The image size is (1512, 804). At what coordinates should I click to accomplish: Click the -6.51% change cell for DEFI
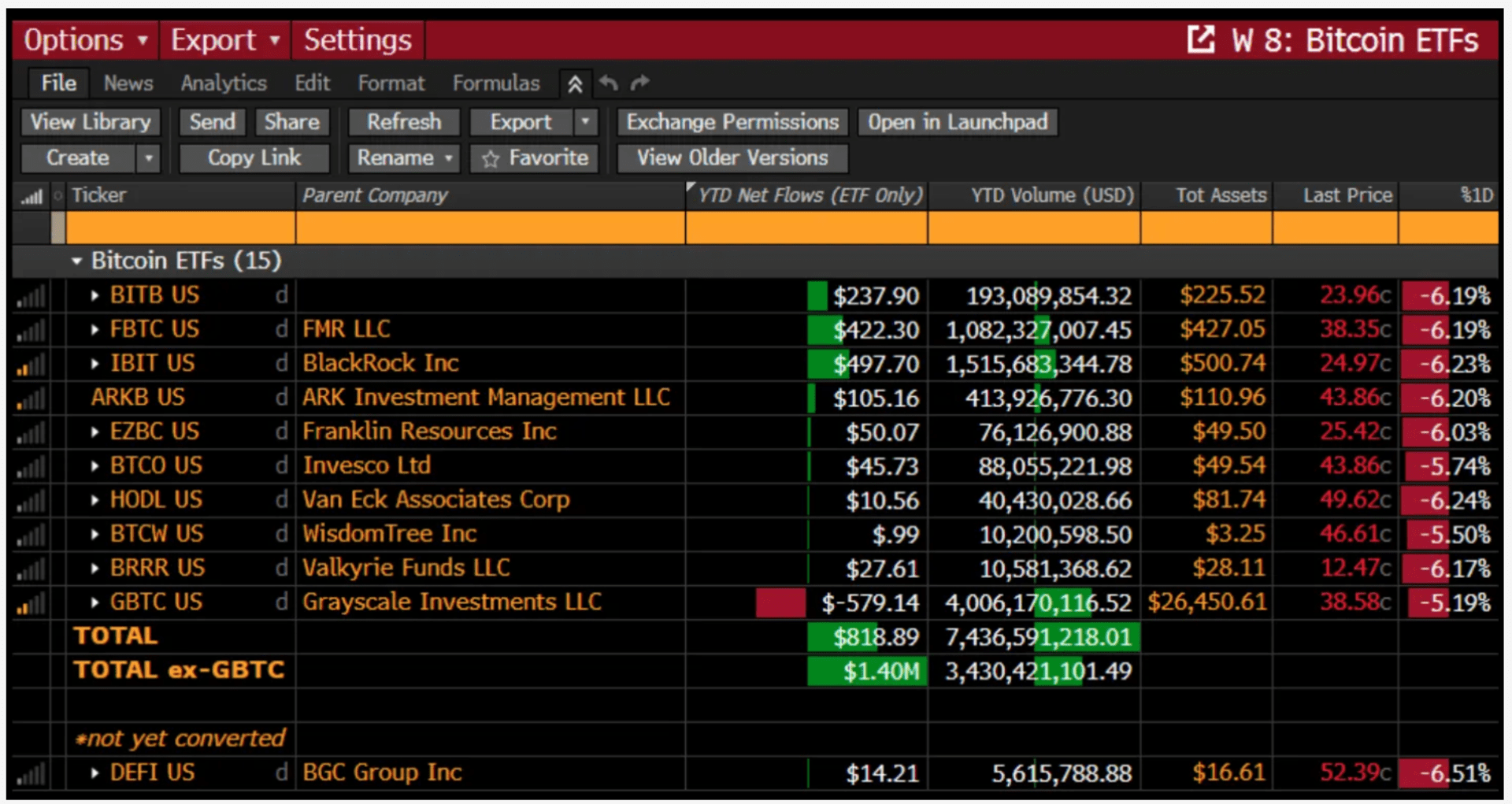click(x=1447, y=773)
